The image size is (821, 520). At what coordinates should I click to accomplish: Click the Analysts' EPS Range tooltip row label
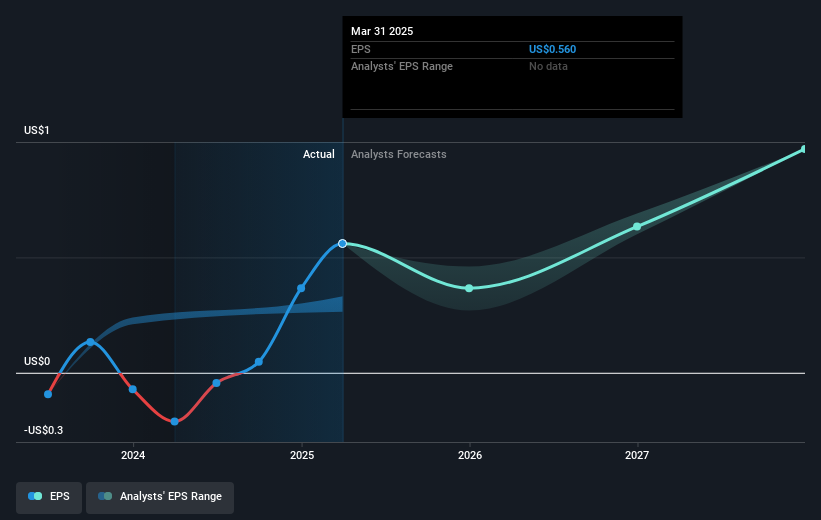[402, 67]
